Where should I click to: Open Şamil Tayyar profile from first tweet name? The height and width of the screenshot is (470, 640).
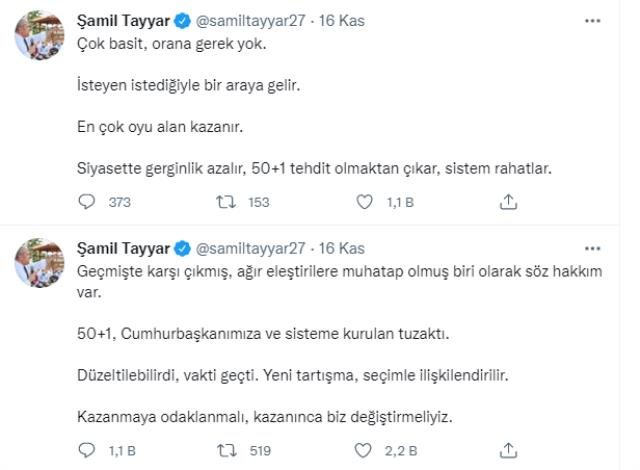pyautogui.click(x=123, y=21)
